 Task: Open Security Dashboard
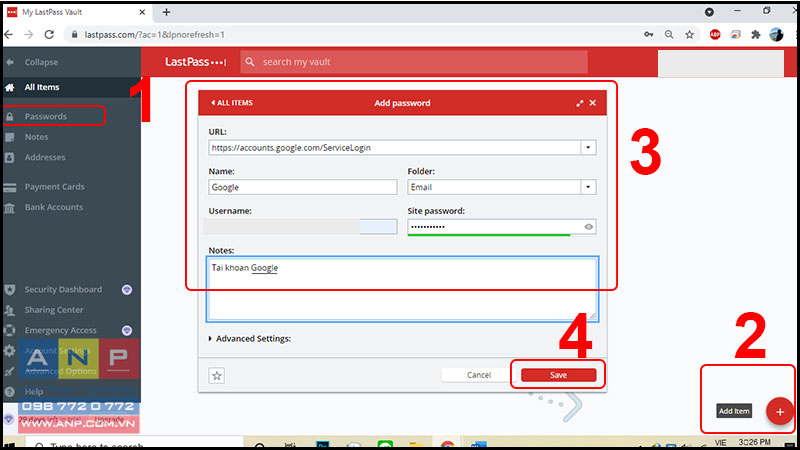63,289
